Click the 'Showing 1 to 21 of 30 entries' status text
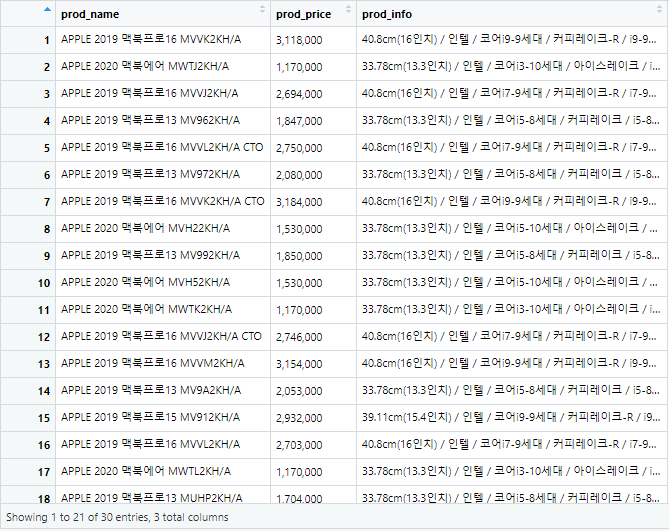The height and width of the screenshot is (531, 669). 117,517
